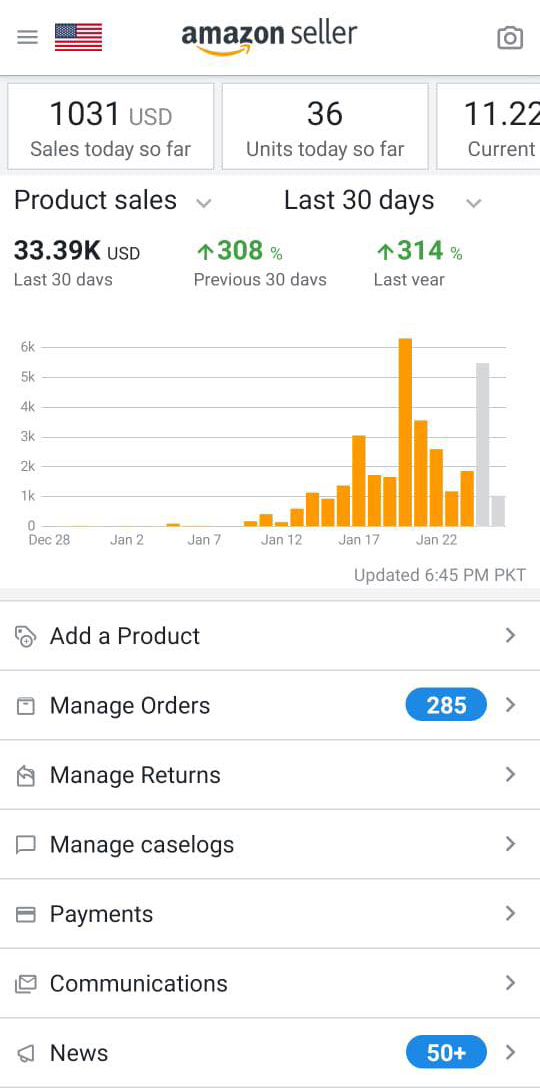Open the chevron beside Payments
This screenshot has width=540, height=1089.
(x=511, y=913)
